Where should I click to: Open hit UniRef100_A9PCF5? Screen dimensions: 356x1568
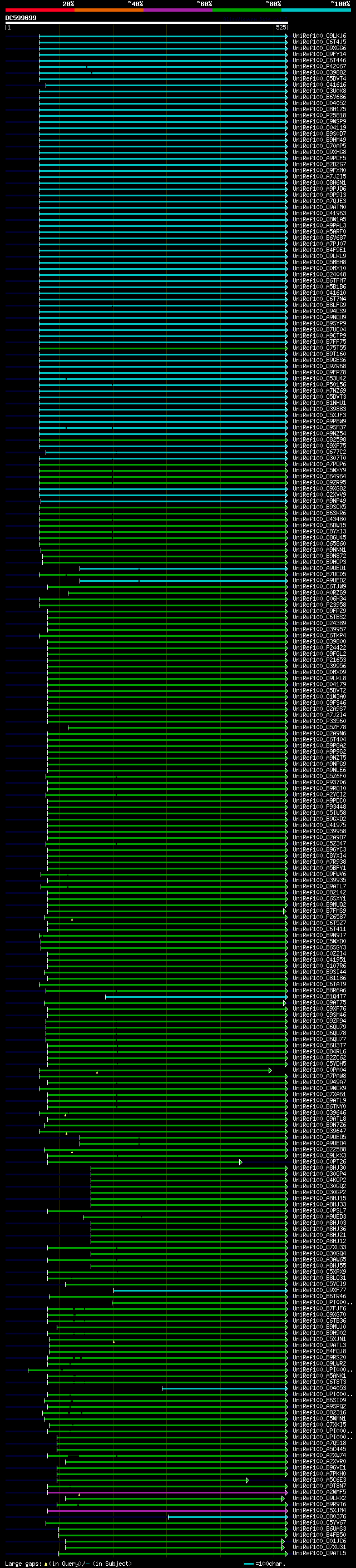[x=319, y=159]
